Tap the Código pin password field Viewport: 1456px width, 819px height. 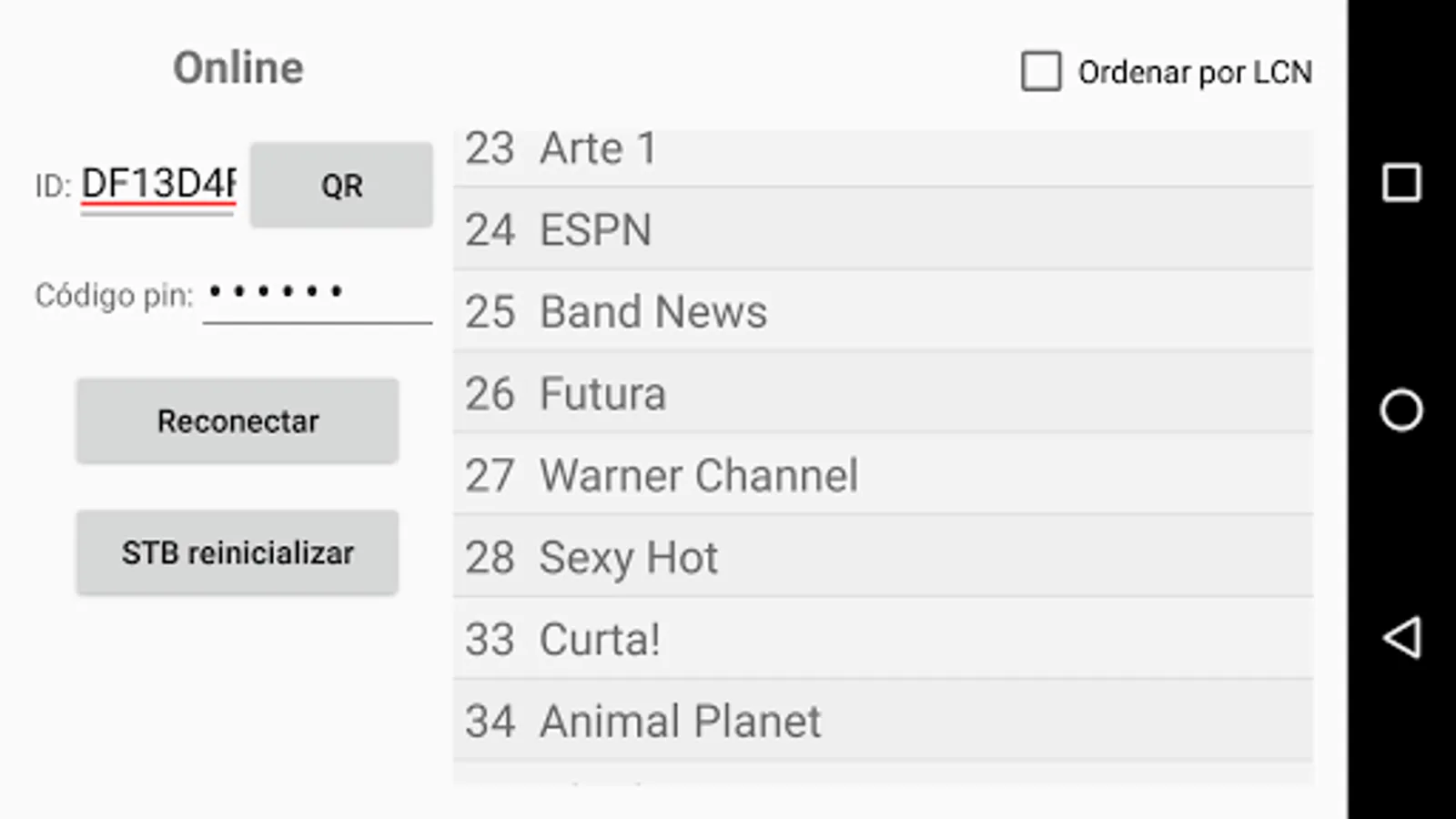click(x=317, y=294)
